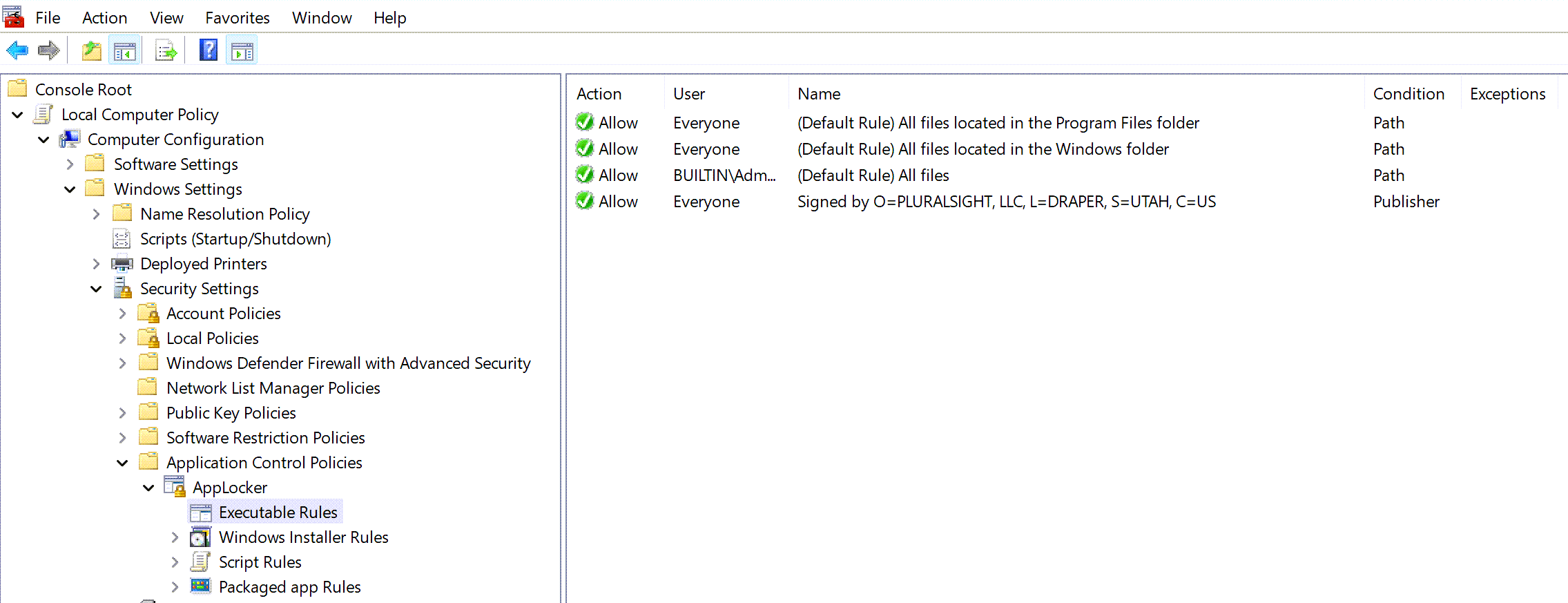Expand Windows Defender Firewall with Advanced Security
This screenshot has height=603, width=1568.
click(122, 363)
